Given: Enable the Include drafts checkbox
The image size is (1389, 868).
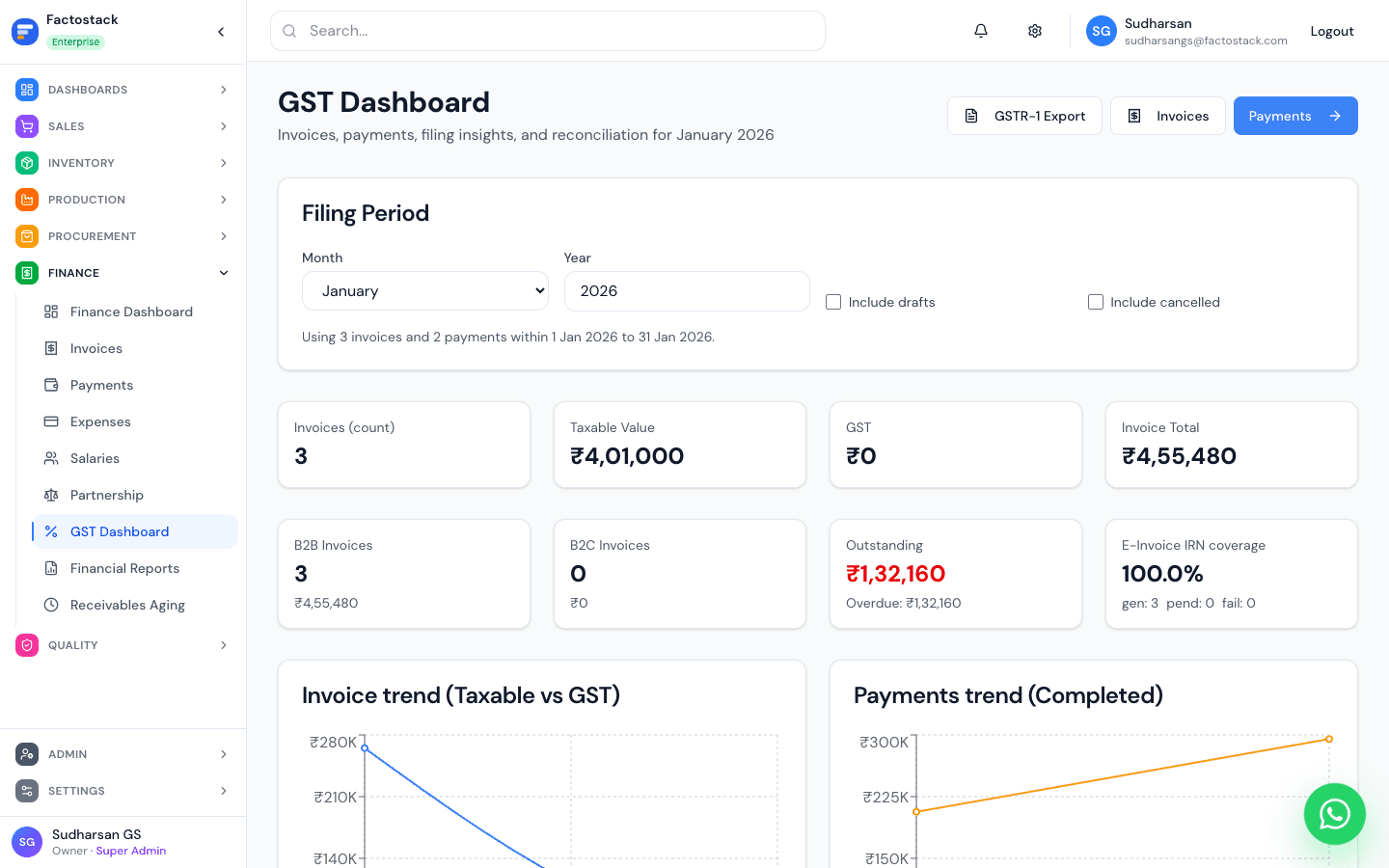Looking at the screenshot, I should (833, 302).
